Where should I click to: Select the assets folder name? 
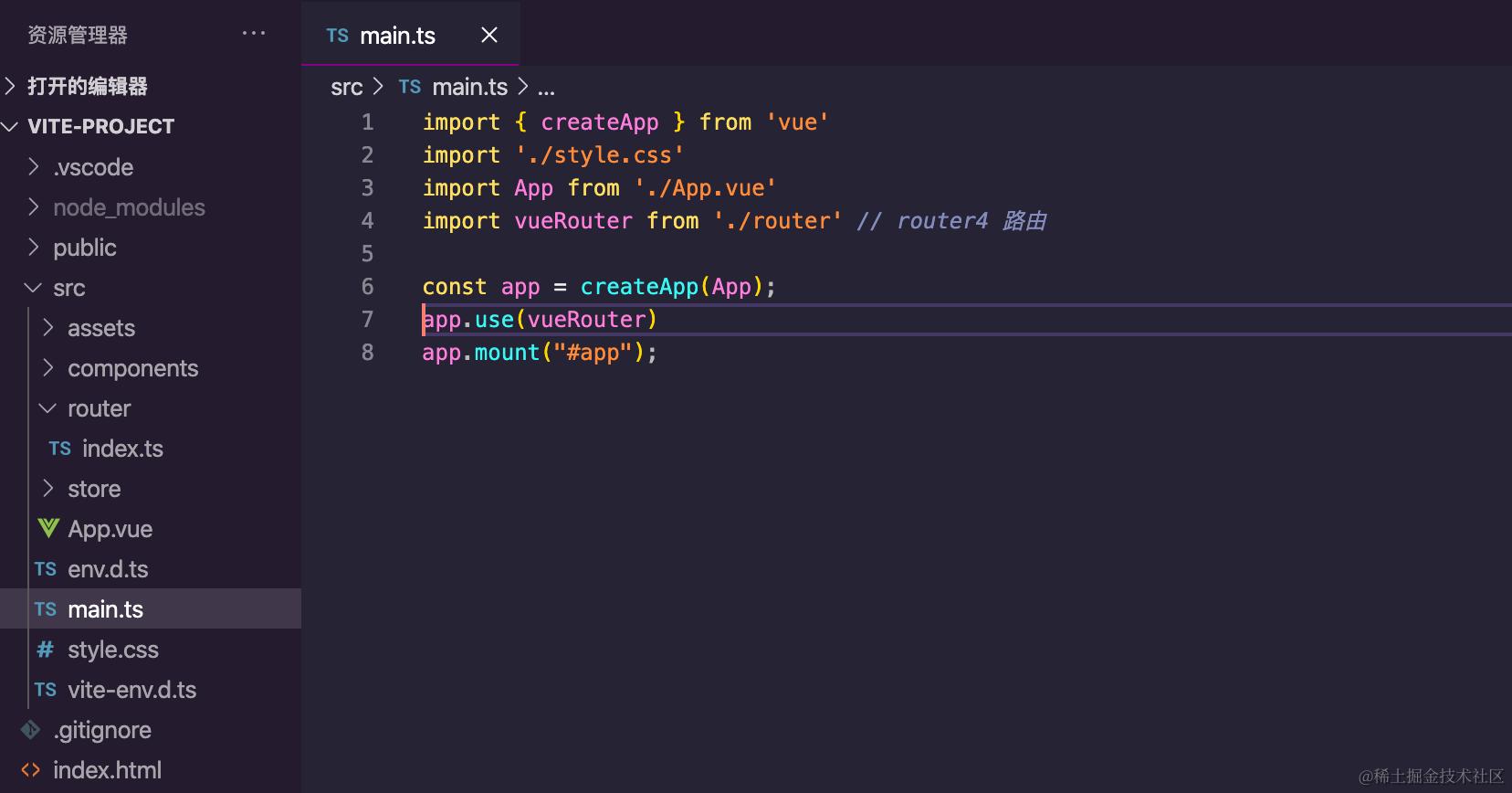pyautogui.click(x=101, y=328)
